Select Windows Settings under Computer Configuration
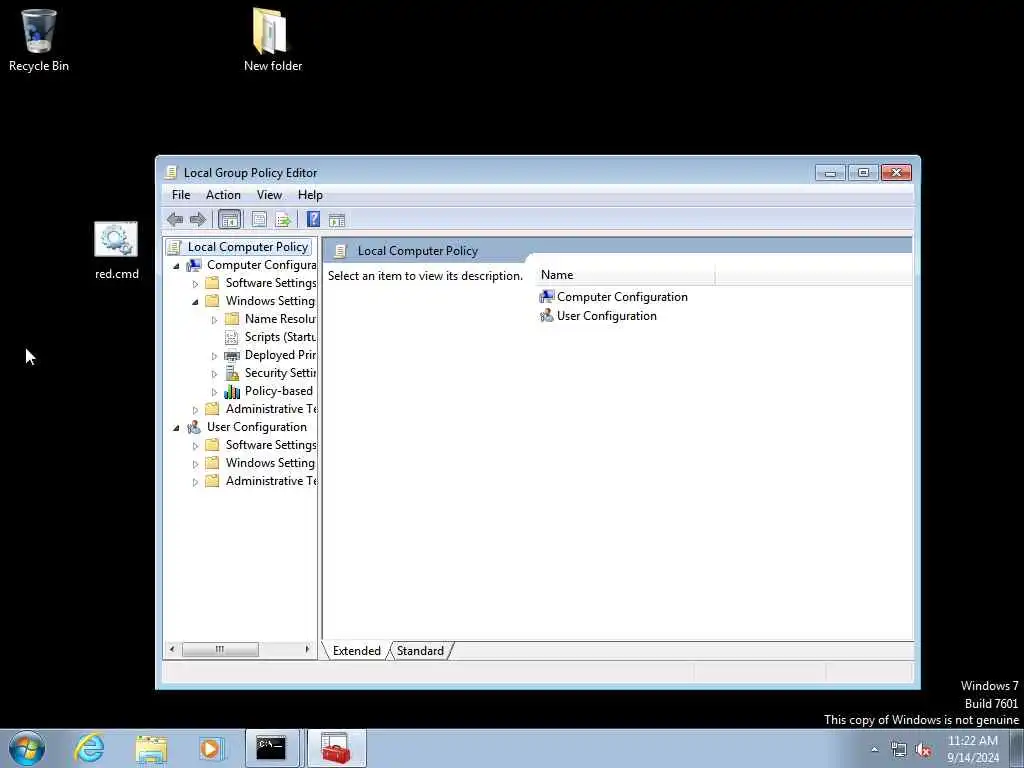The image size is (1024, 768). pyautogui.click(x=270, y=301)
